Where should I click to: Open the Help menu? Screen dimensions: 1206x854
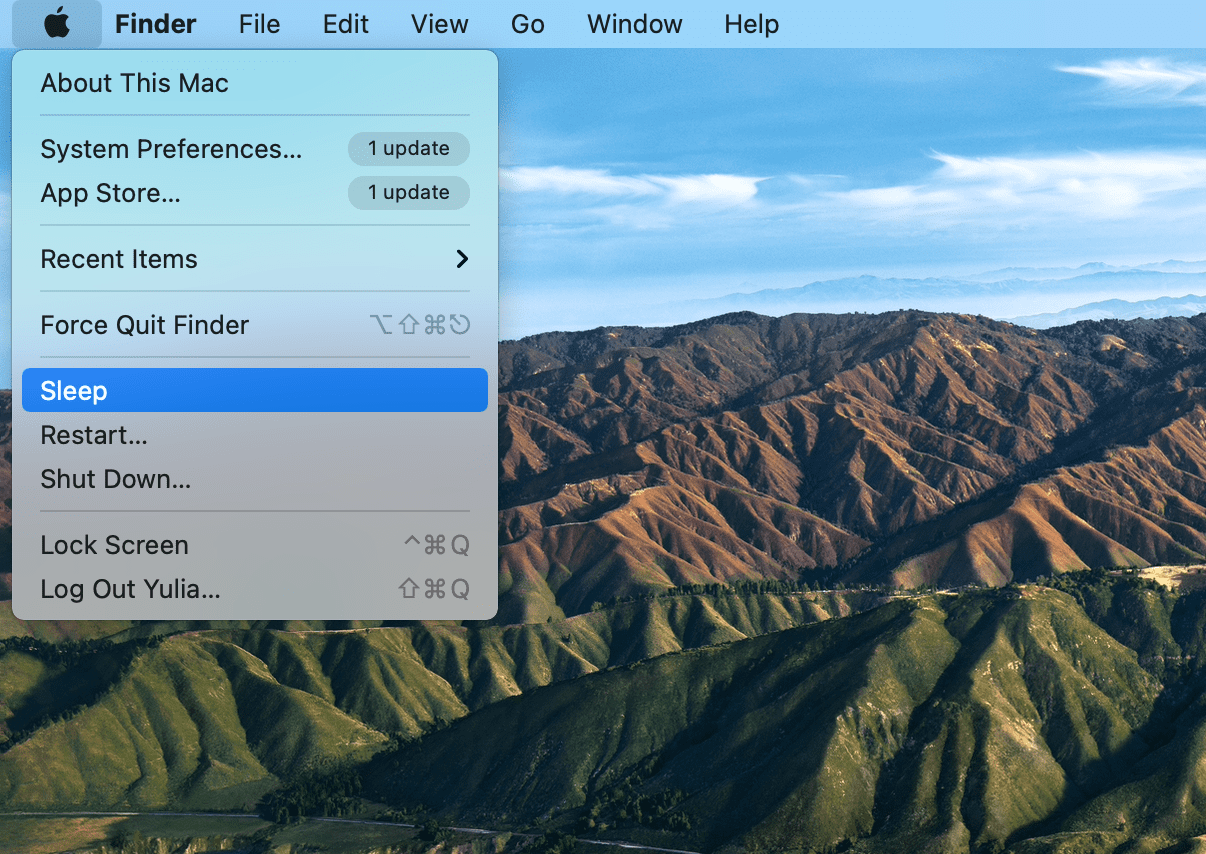pyautogui.click(x=751, y=23)
